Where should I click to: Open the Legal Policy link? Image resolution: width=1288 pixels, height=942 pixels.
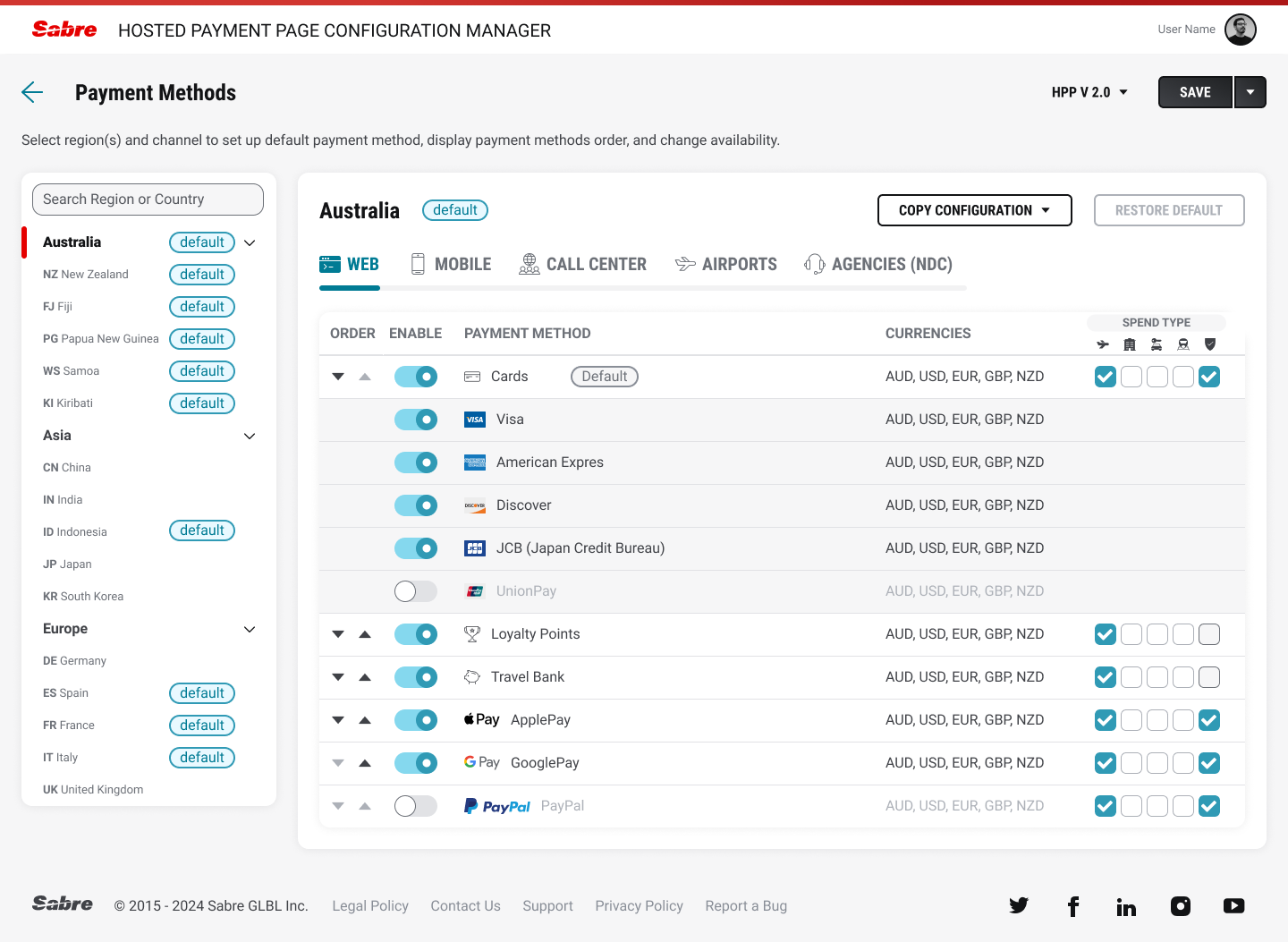pos(370,906)
